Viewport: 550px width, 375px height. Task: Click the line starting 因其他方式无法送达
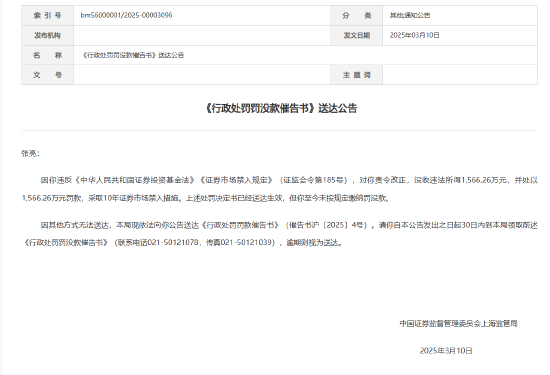[x=289, y=225]
